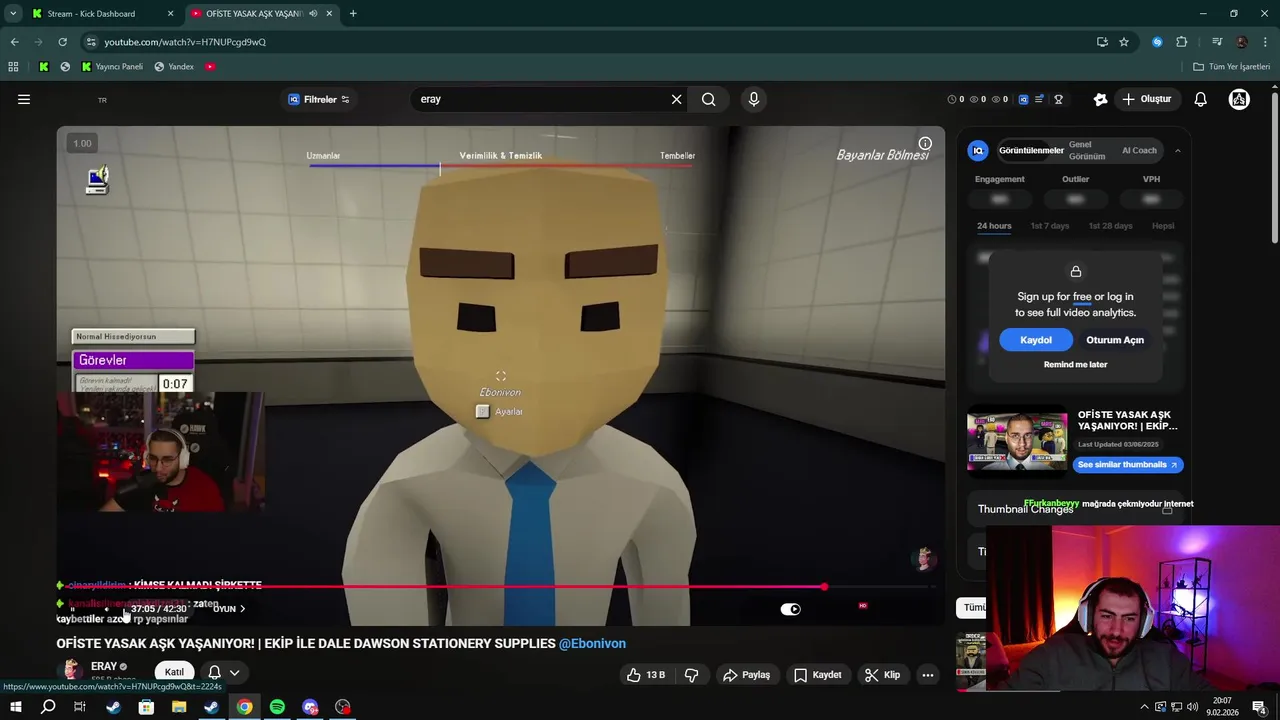Click the Klip scissors button
The image size is (1280, 720).
pyautogui.click(x=882, y=675)
